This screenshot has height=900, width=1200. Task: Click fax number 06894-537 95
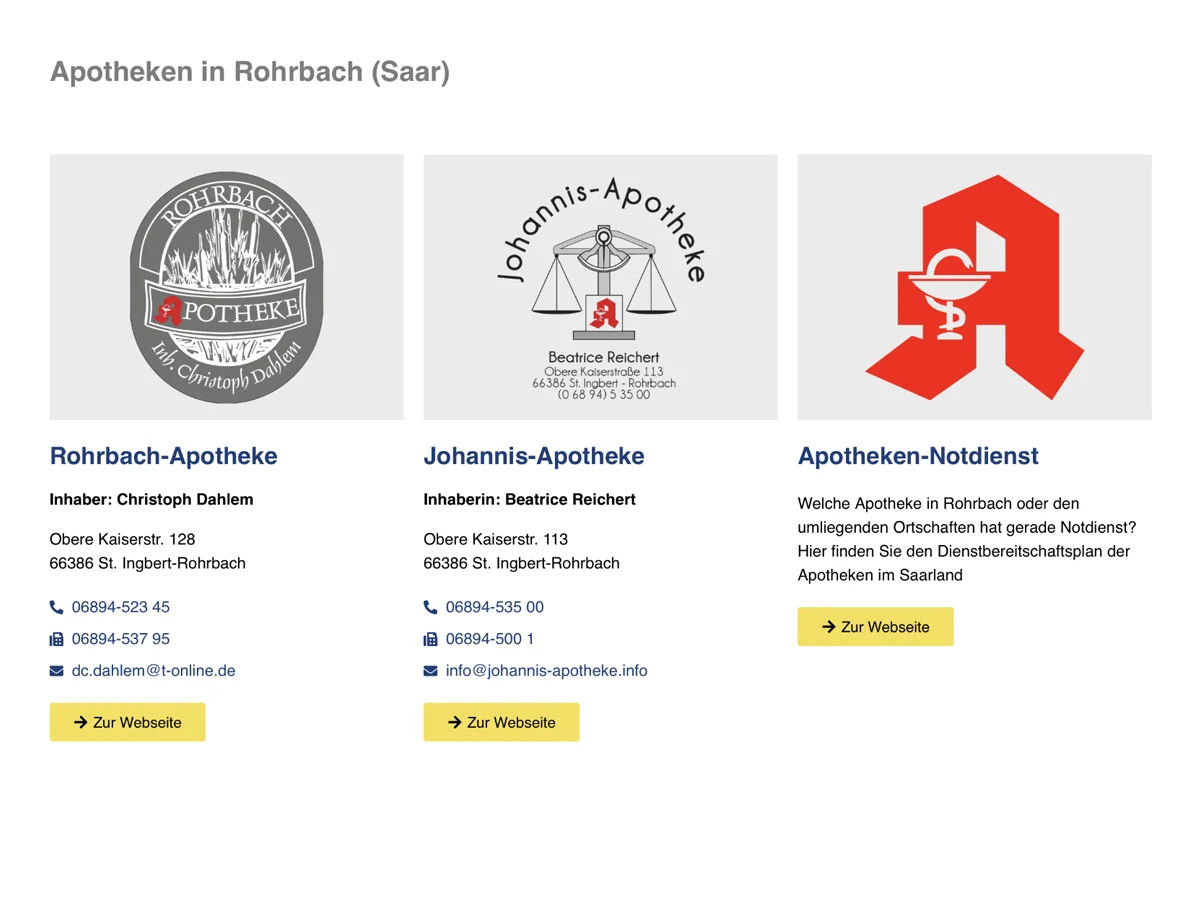click(121, 639)
